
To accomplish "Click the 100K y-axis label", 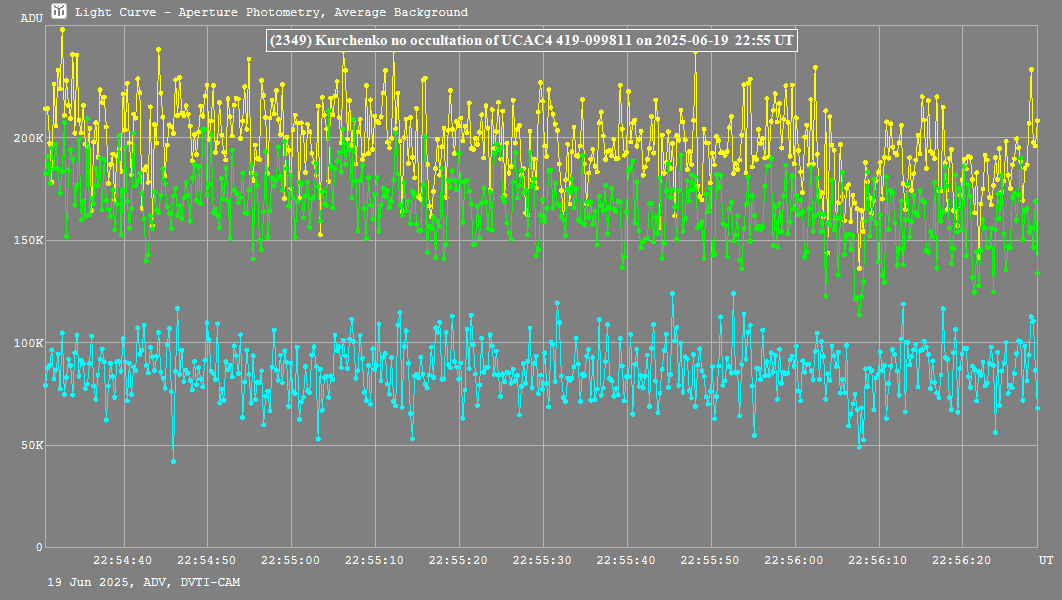I will click(28, 343).
